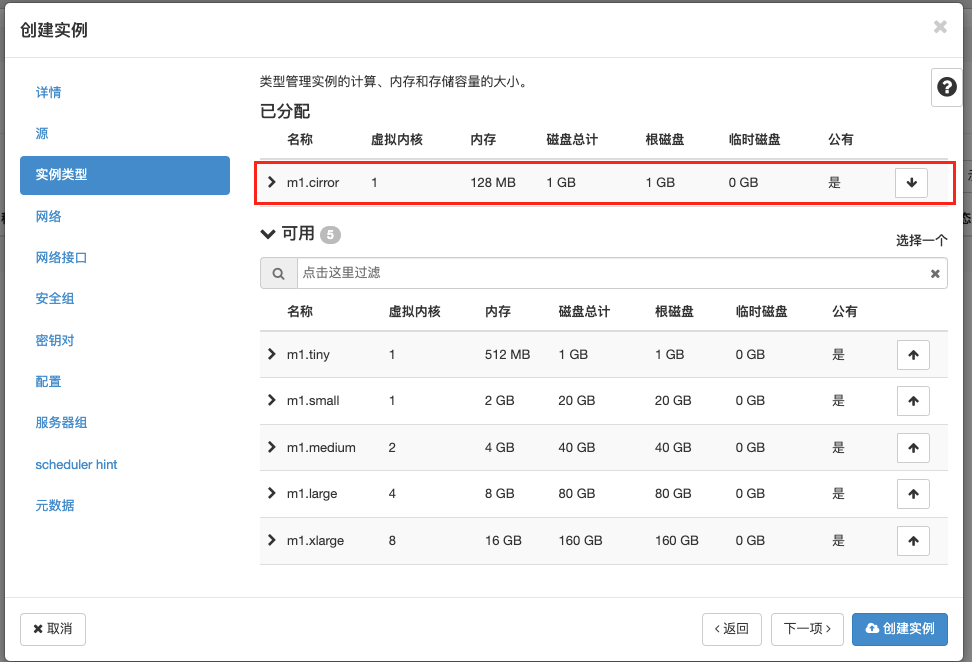Click the 内存 header in available table

[498, 311]
